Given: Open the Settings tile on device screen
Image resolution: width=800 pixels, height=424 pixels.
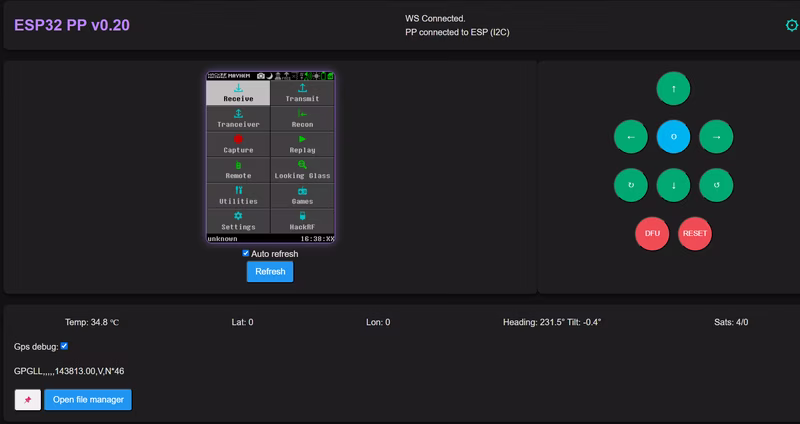Looking at the screenshot, I should (238, 221).
